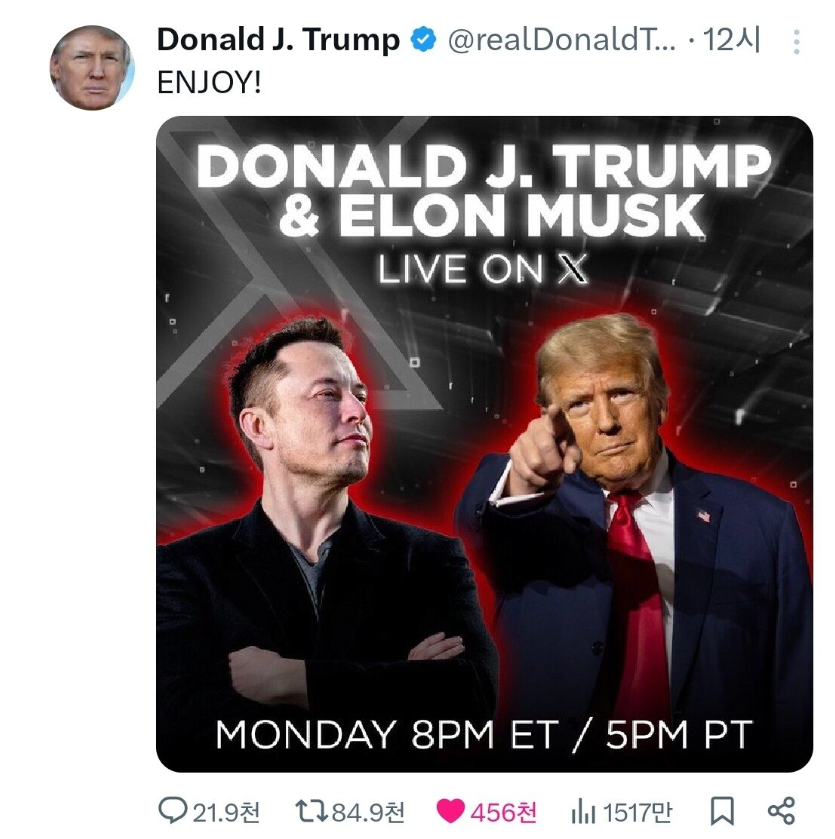Open the three-dot more options menu

(x=796, y=41)
